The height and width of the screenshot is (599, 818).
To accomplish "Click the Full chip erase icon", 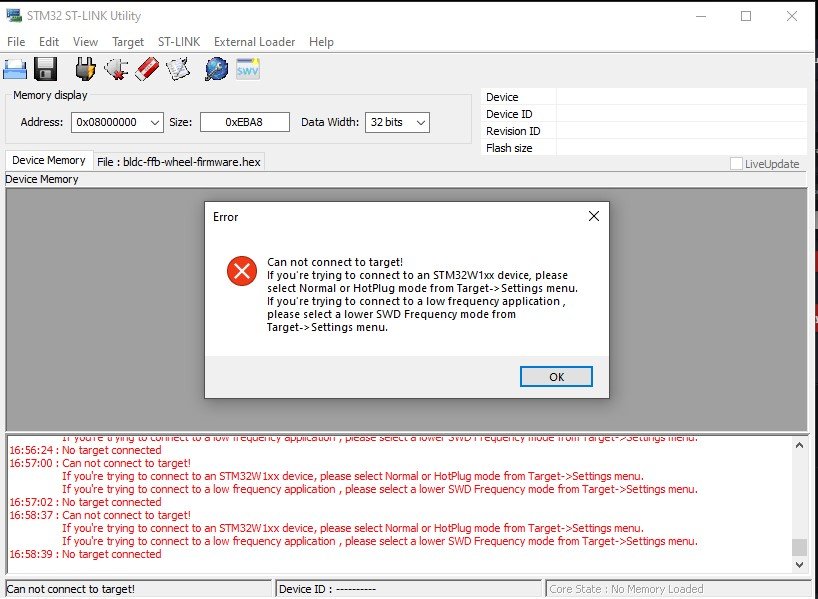I will [147, 69].
